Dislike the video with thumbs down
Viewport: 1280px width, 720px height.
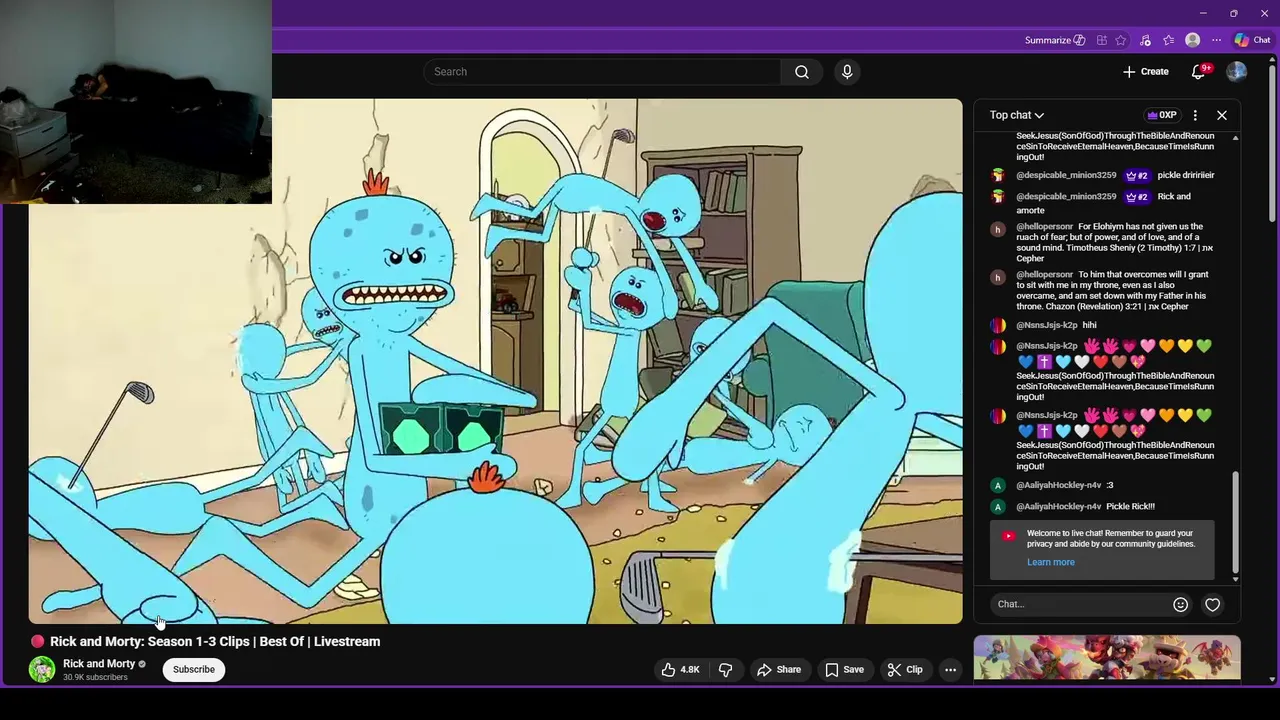[x=726, y=670]
